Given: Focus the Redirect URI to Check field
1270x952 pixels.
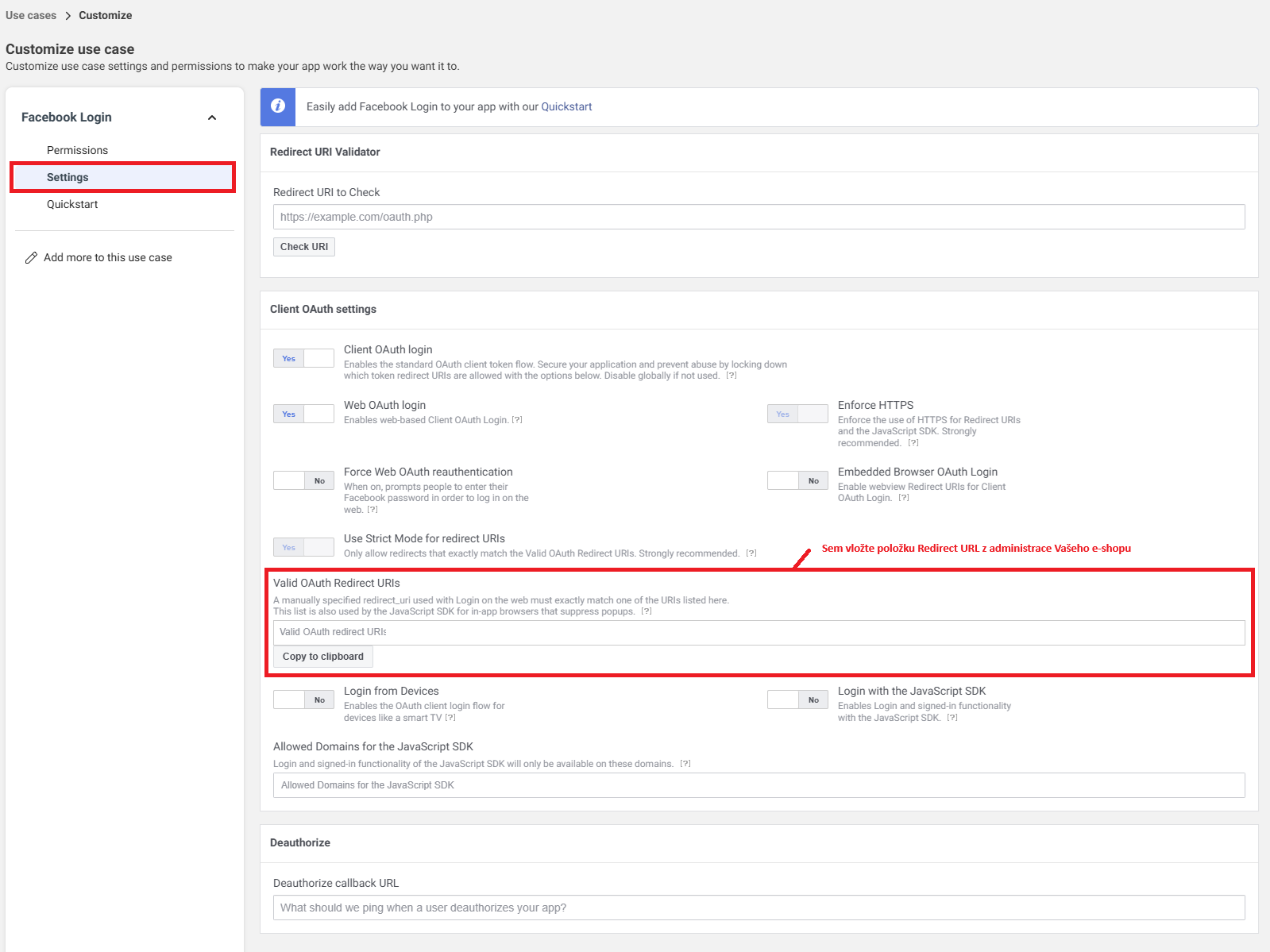Looking at the screenshot, I should (x=759, y=217).
